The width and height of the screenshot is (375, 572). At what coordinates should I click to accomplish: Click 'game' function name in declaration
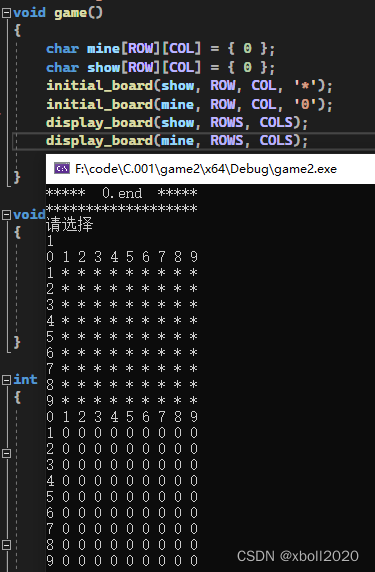(71, 13)
